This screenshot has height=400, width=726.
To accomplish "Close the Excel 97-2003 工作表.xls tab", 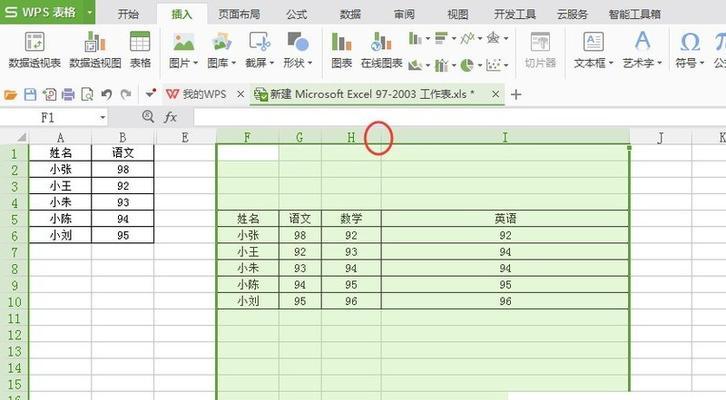I will point(495,94).
